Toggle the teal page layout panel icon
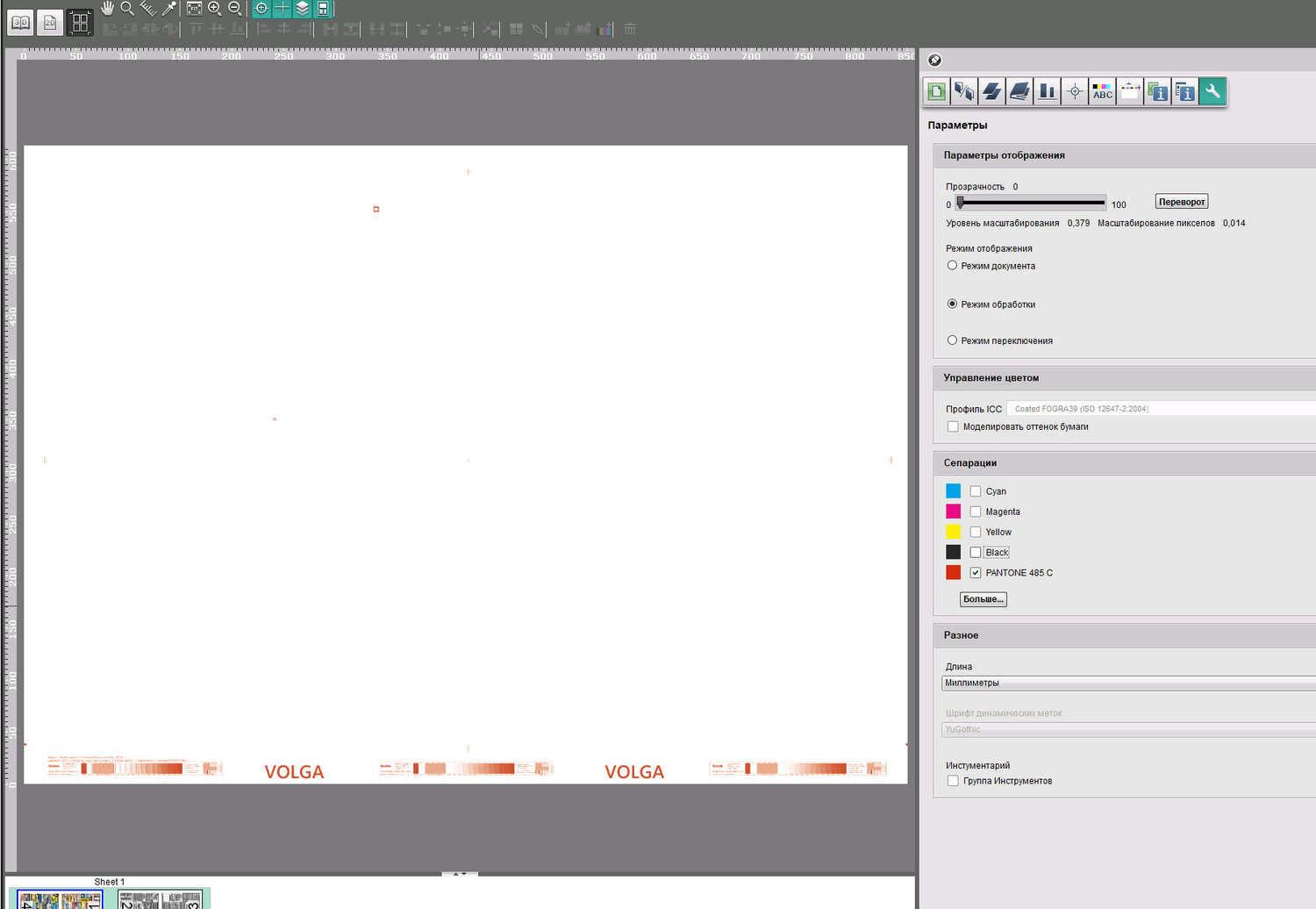The height and width of the screenshot is (909, 1316). [323, 9]
